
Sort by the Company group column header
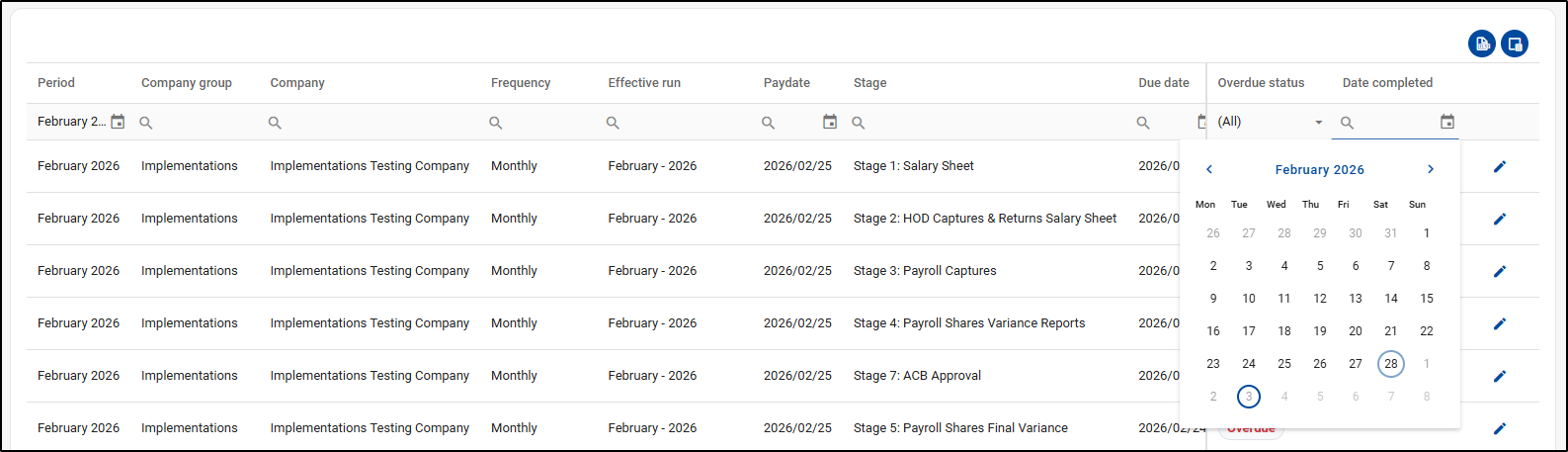coord(187,83)
